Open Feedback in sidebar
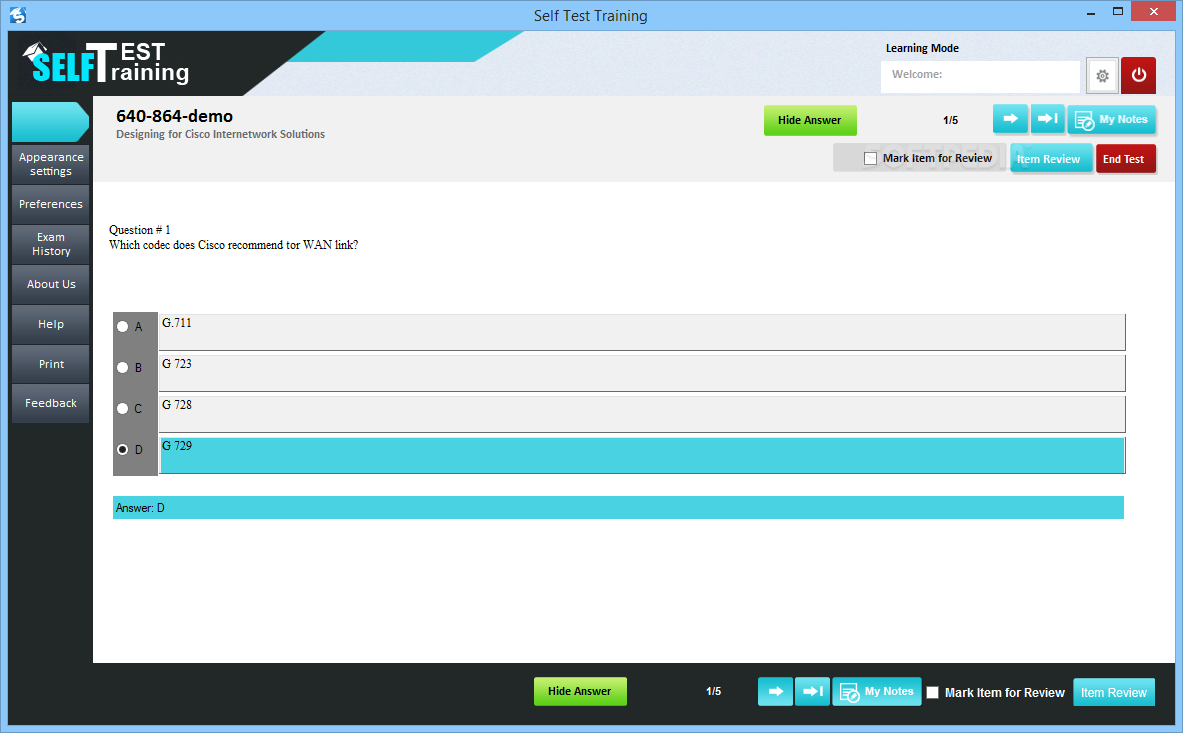 [51, 403]
